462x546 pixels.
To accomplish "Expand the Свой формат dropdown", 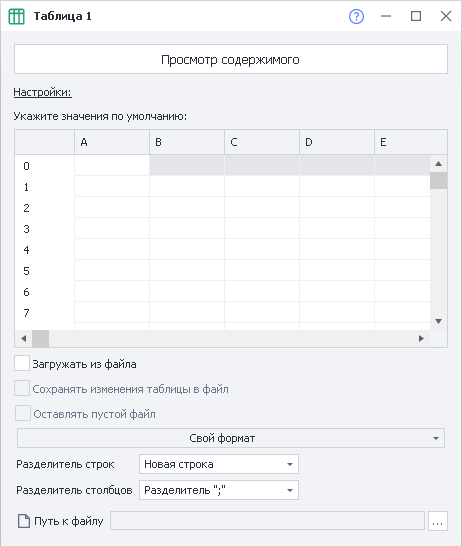I will tap(231, 438).
